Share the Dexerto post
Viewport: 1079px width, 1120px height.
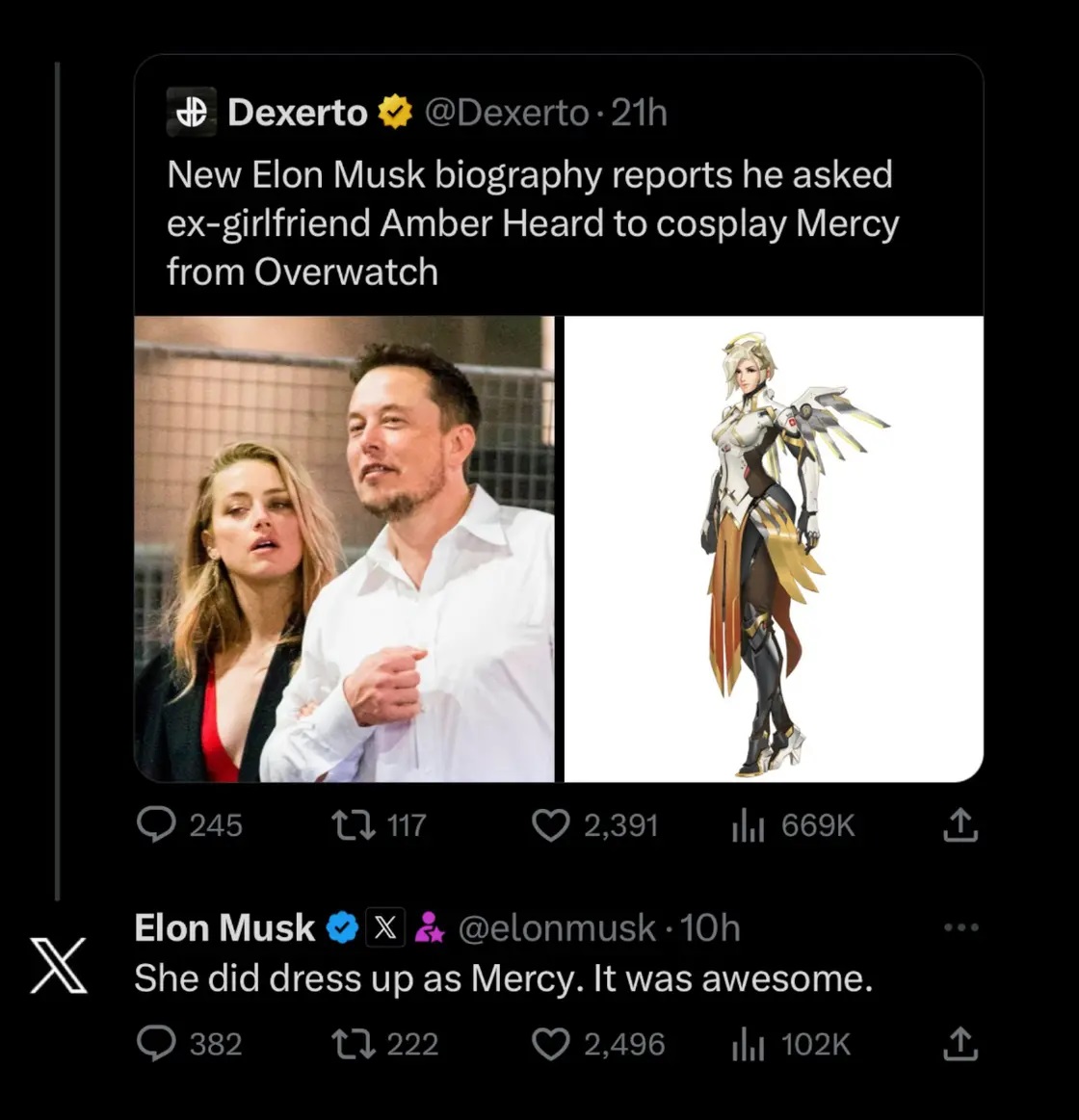click(x=960, y=825)
